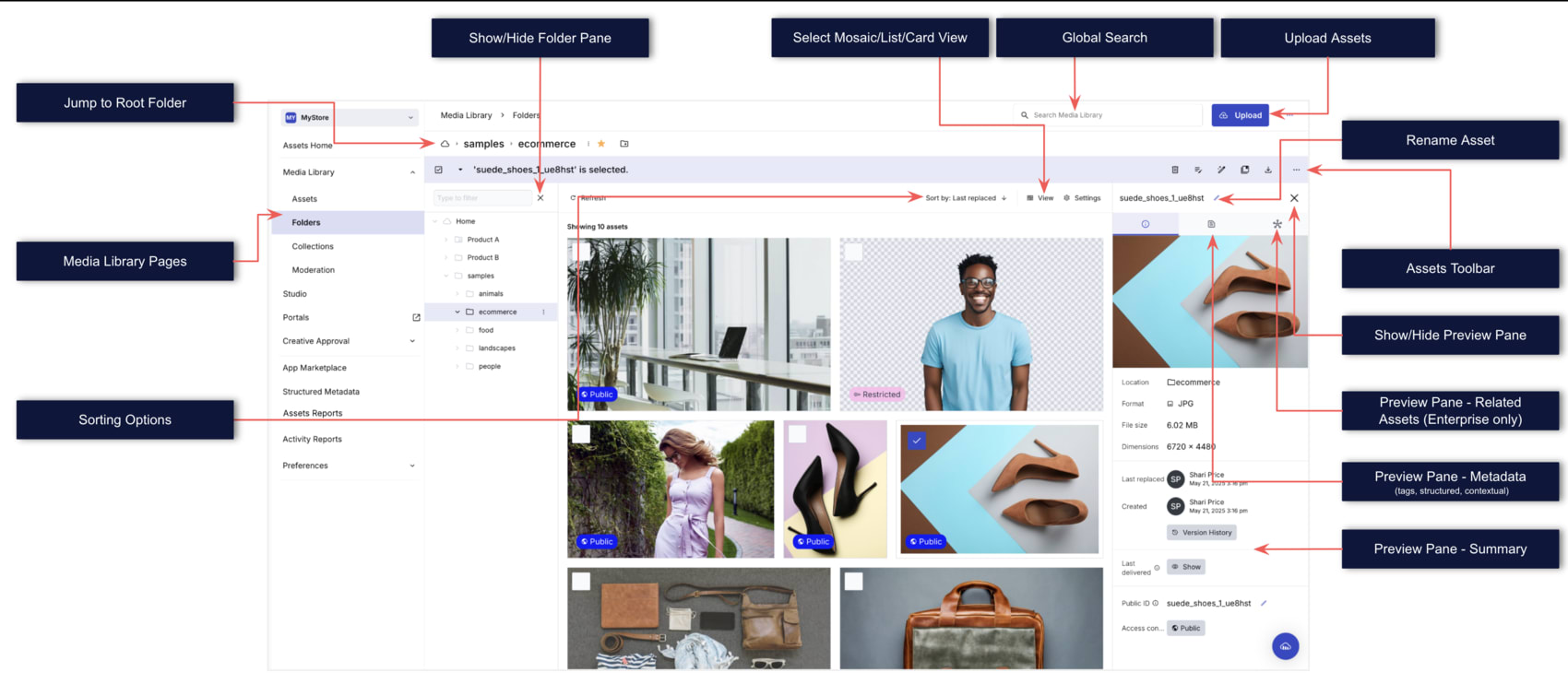1568x684 pixels.
Task: Open the three-dots more menu in assets toolbar
Action: 1296,170
